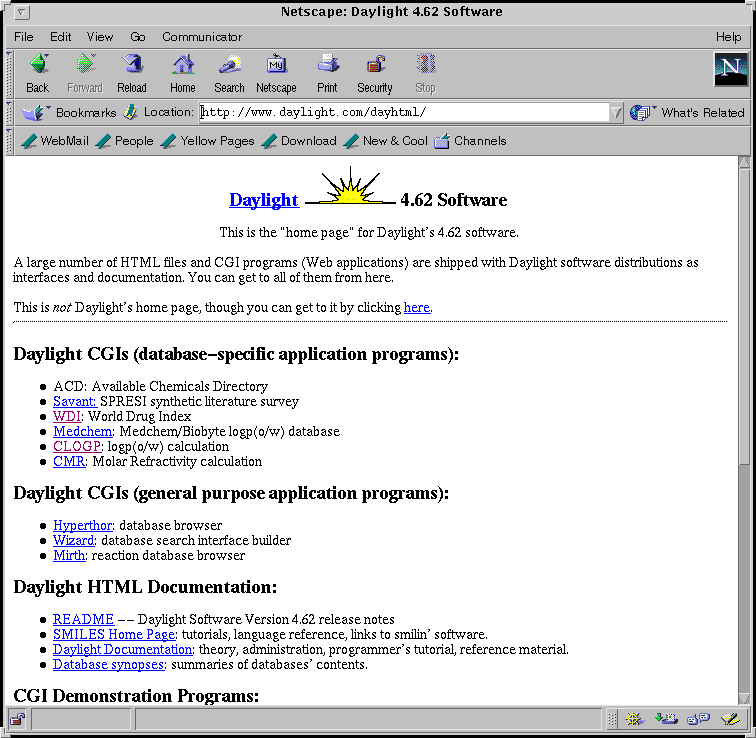
Task: Go to the Home page
Action: (x=183, y=73)
